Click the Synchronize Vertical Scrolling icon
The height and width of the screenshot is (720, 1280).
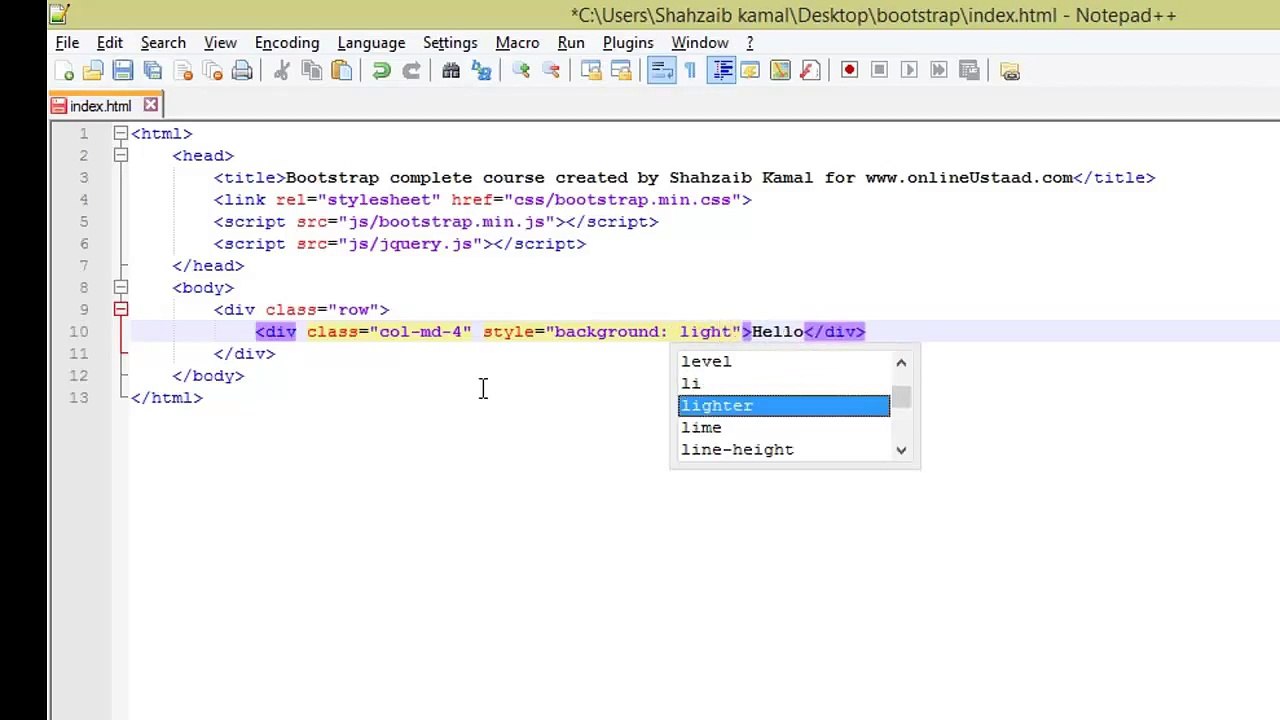pos(591,71)
